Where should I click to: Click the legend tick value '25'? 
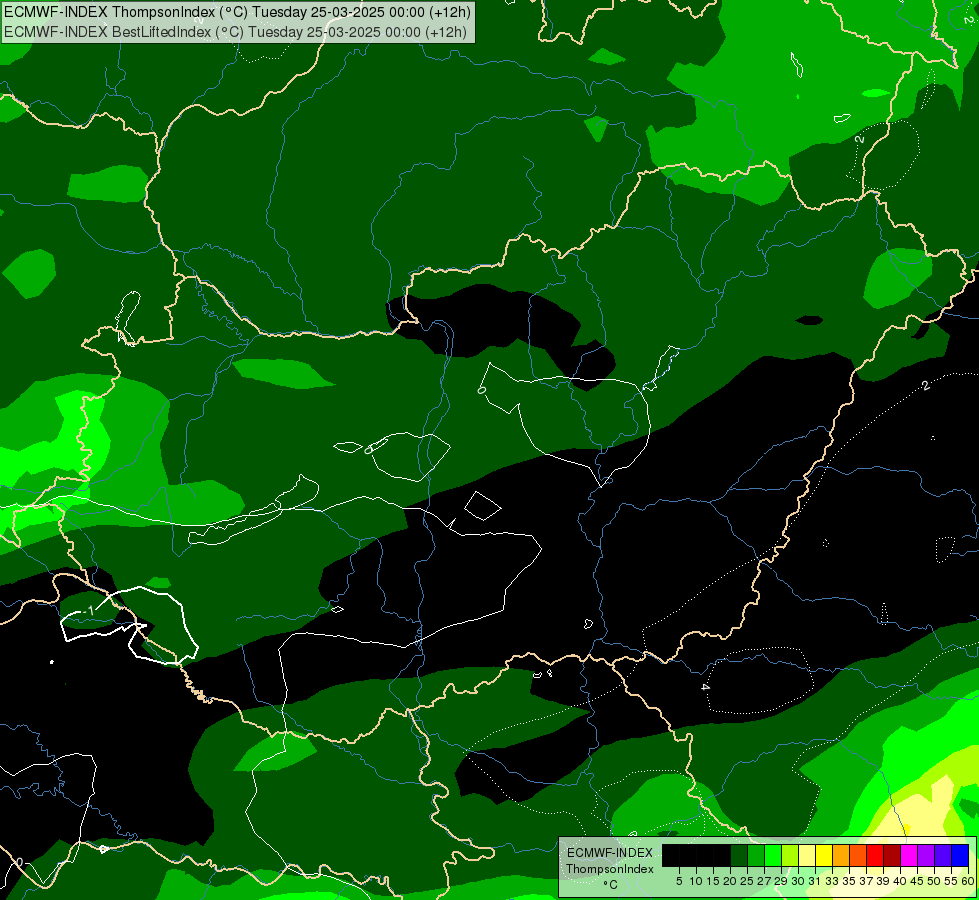(x=747, y=881)
